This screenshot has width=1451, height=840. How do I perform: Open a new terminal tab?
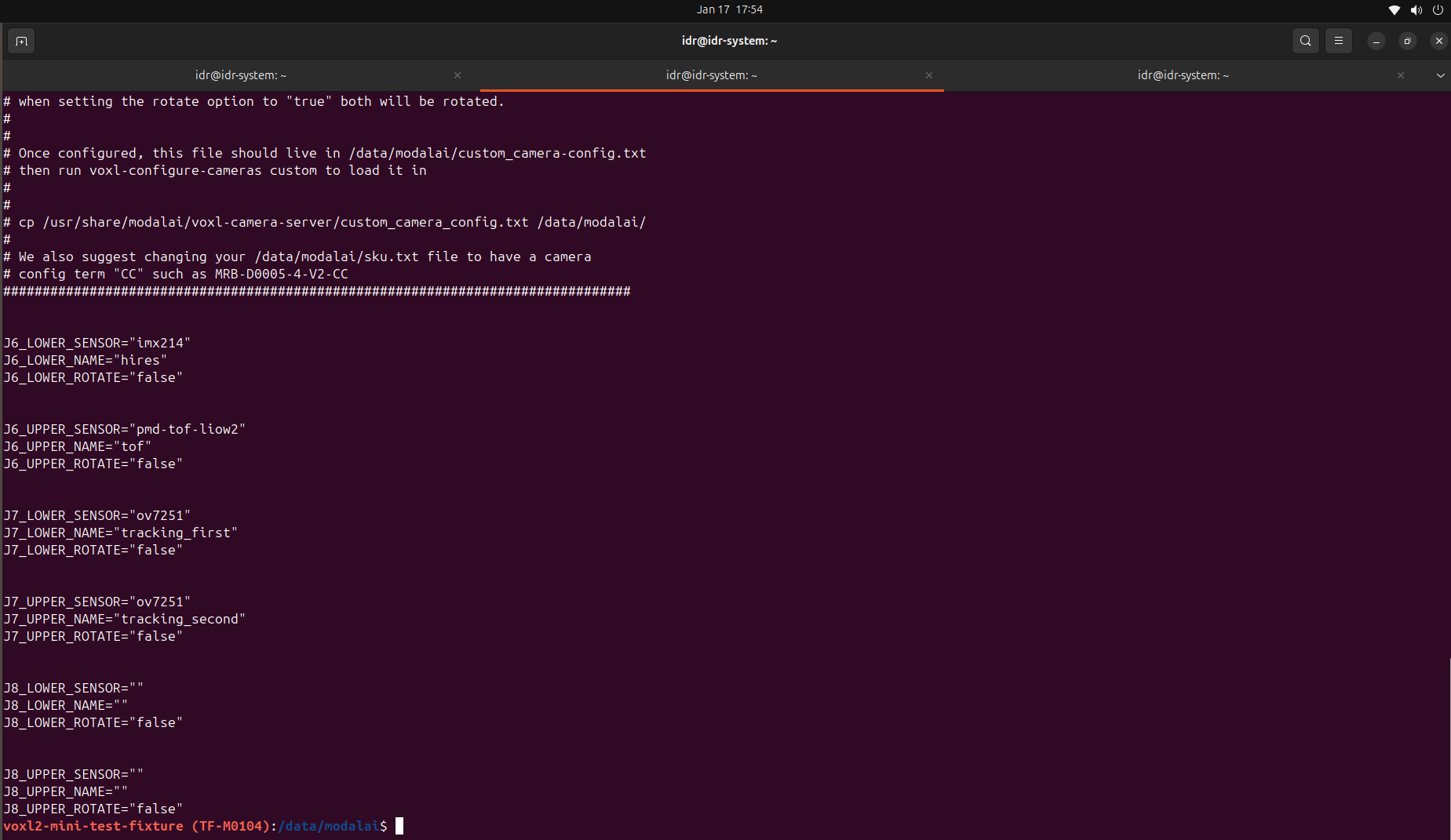click(x=20, y=41)
